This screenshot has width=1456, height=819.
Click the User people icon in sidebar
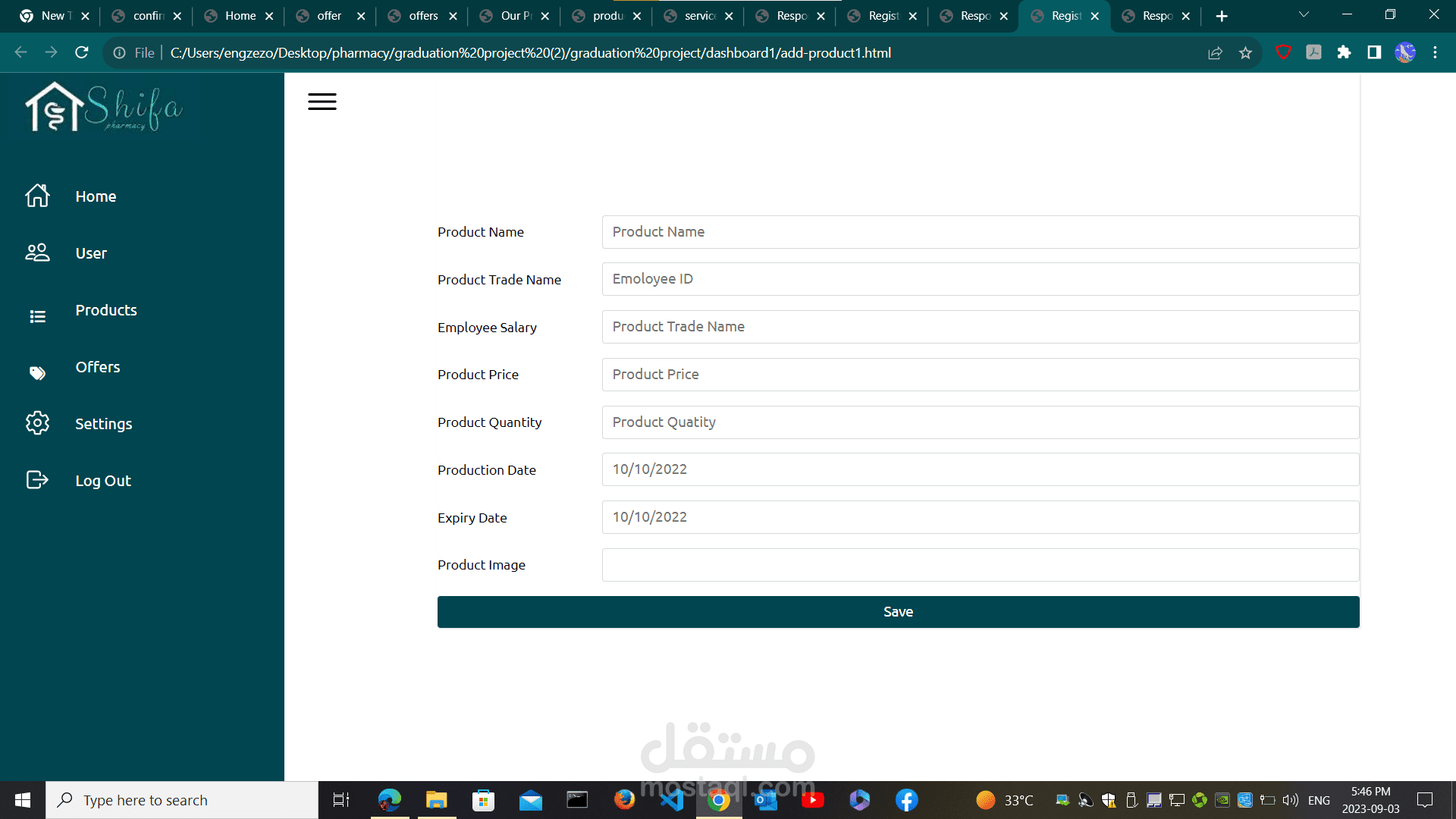37,253
